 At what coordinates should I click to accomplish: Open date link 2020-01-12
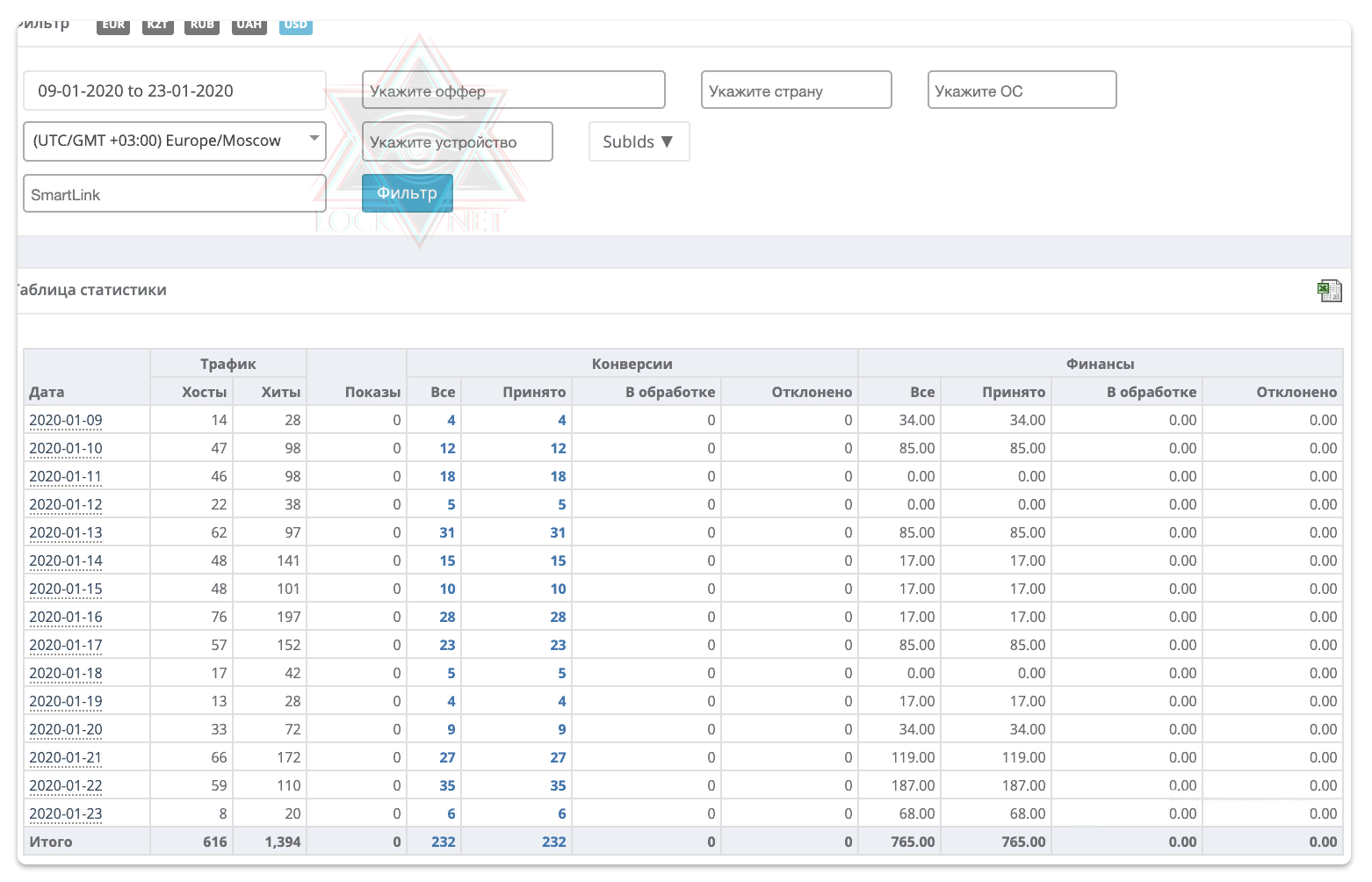pos(66,504)
